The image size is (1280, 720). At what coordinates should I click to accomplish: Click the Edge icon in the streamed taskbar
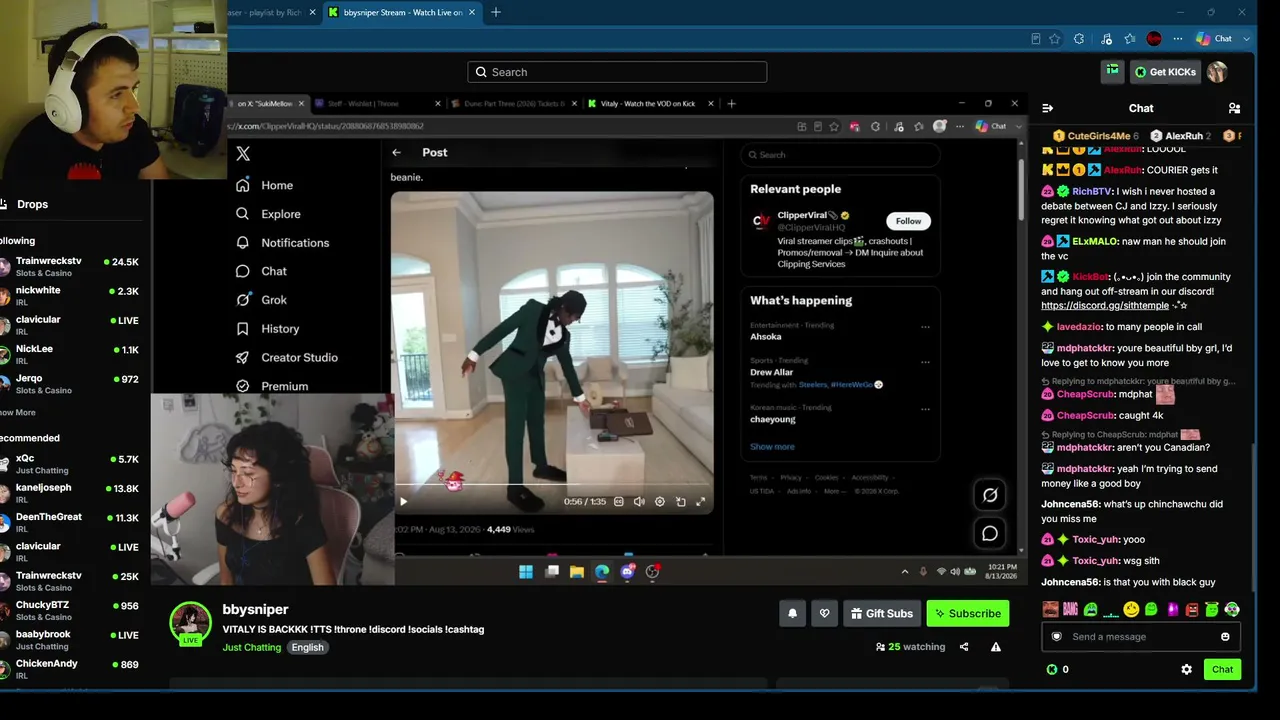(602, 572)
